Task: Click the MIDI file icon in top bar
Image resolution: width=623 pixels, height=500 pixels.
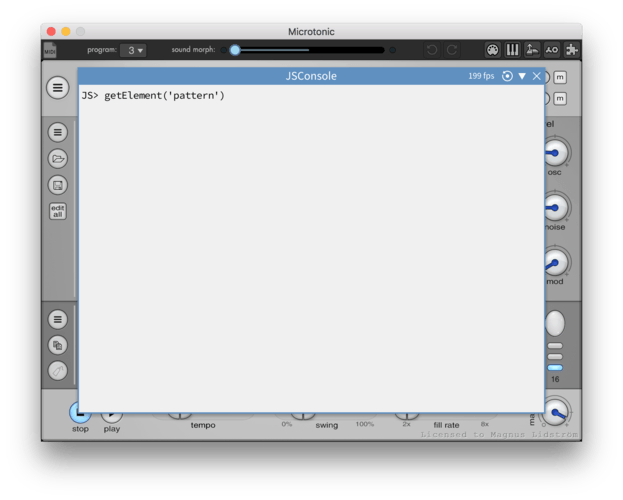Action: 50,50
